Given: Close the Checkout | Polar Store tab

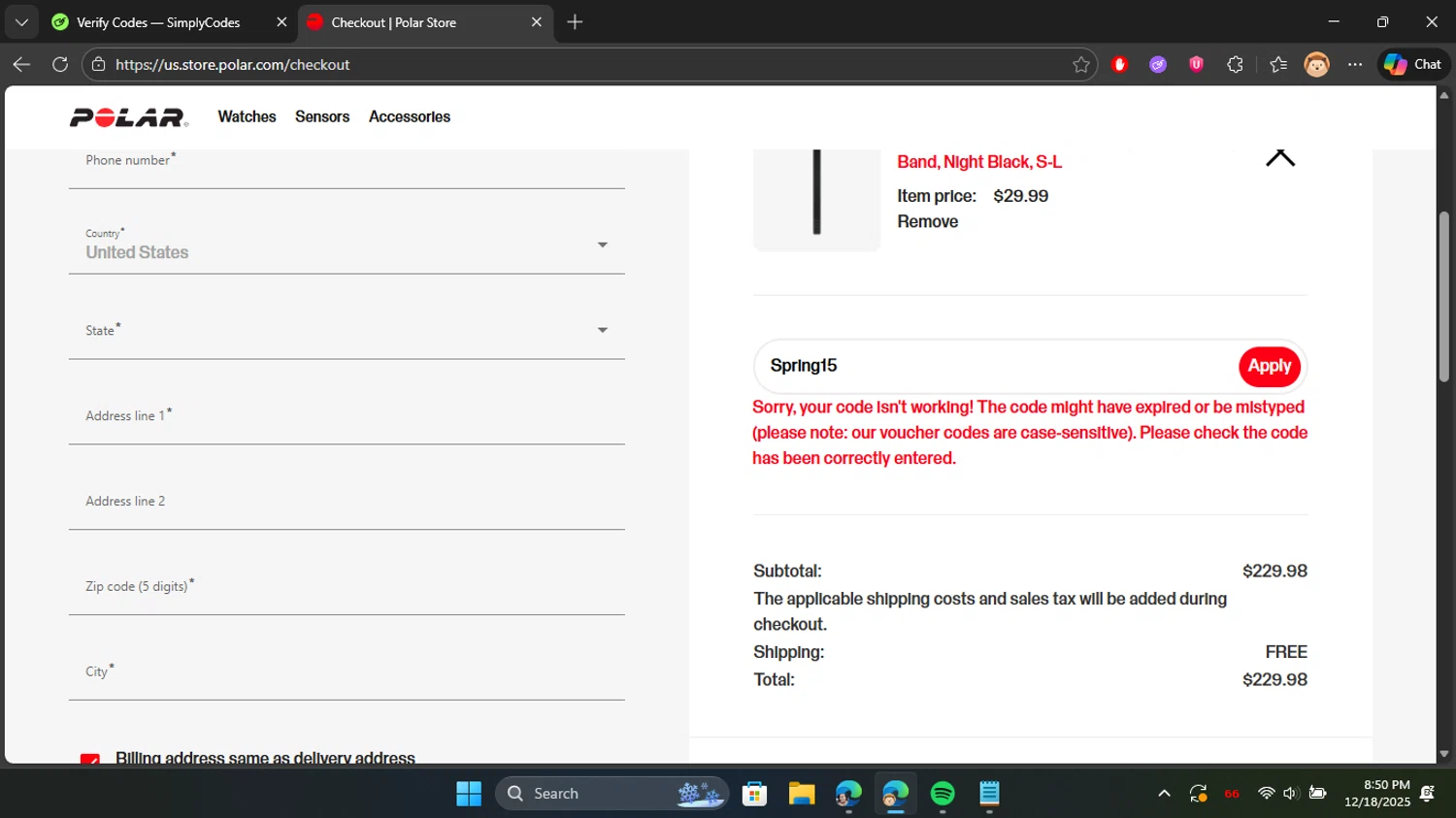Looking at the screenshot, I should pyautogui.click(x=537, y=21).
